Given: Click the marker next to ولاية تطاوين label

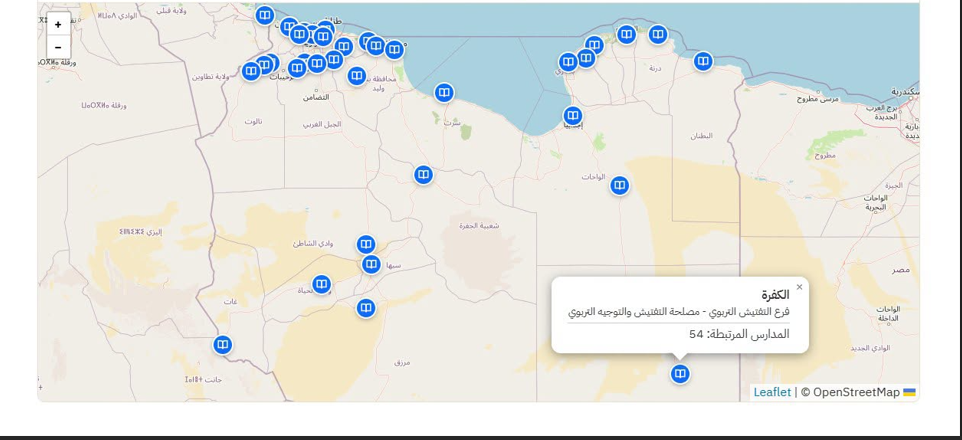Looking at the screenshot, I should coord(250,71).
